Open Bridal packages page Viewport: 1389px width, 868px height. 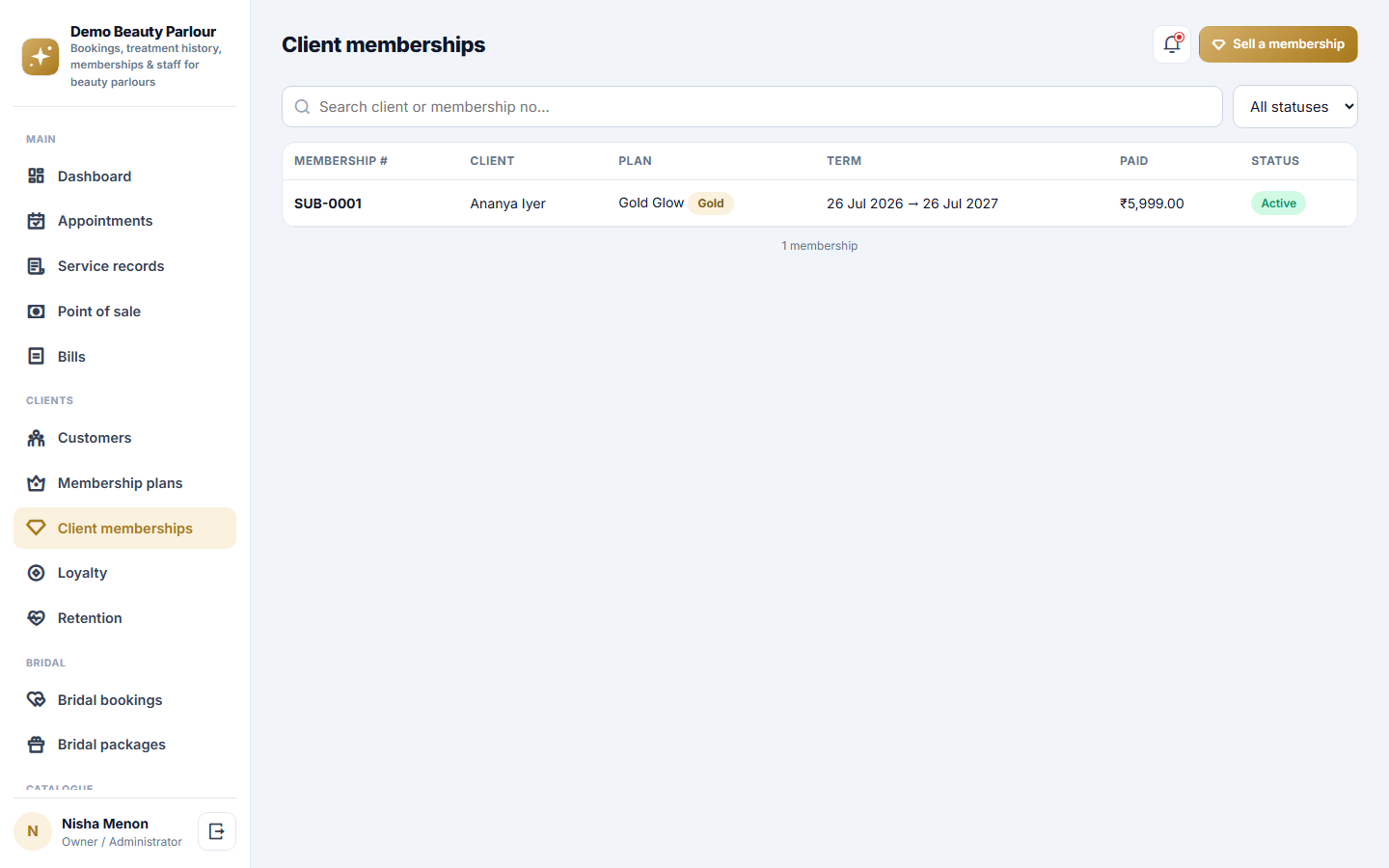coord(124,745)
